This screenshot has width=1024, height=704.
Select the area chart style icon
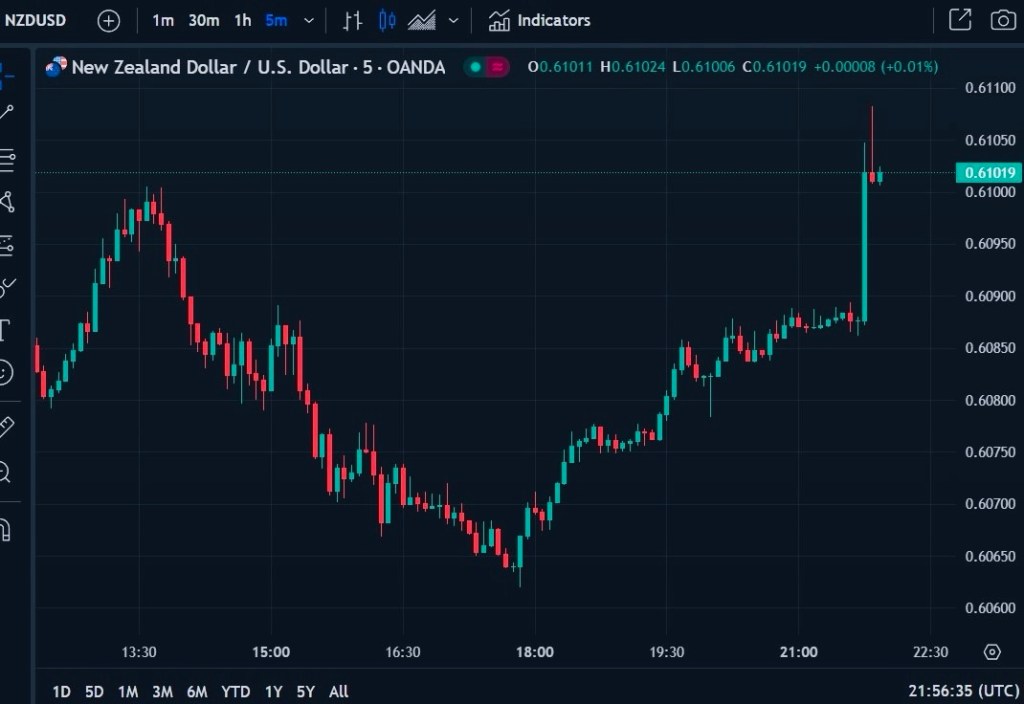tap(422, 20)
